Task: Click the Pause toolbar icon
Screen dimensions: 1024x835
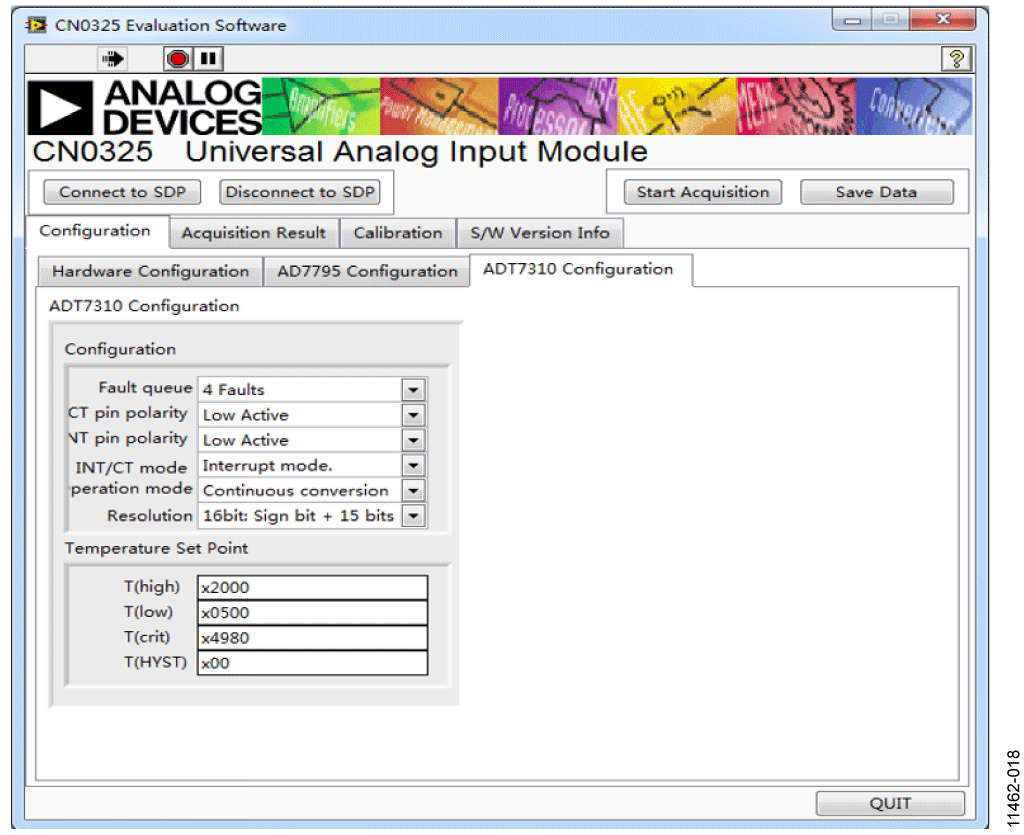Action: click(x=208, y=59)
